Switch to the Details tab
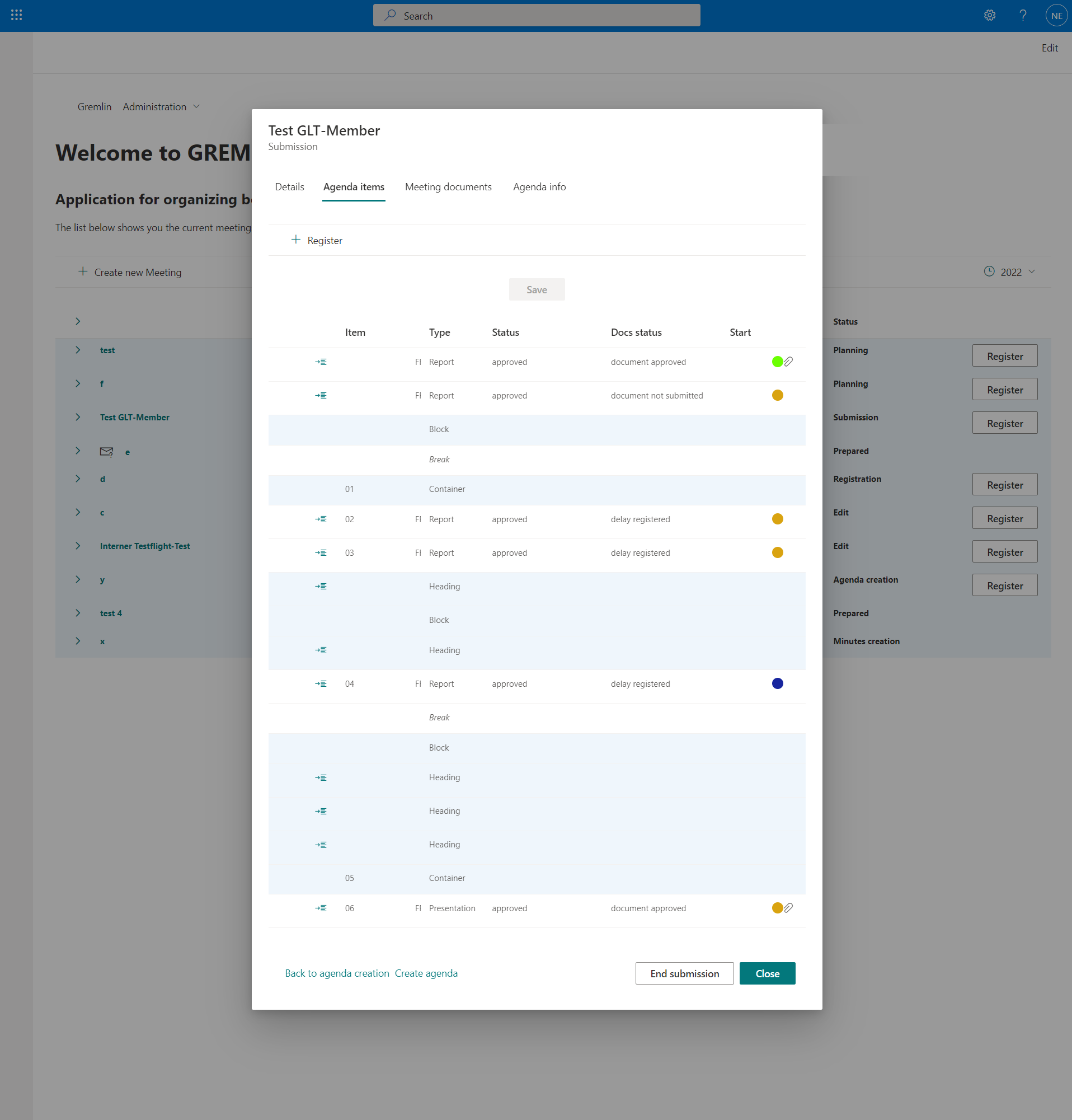 [289, 187]
